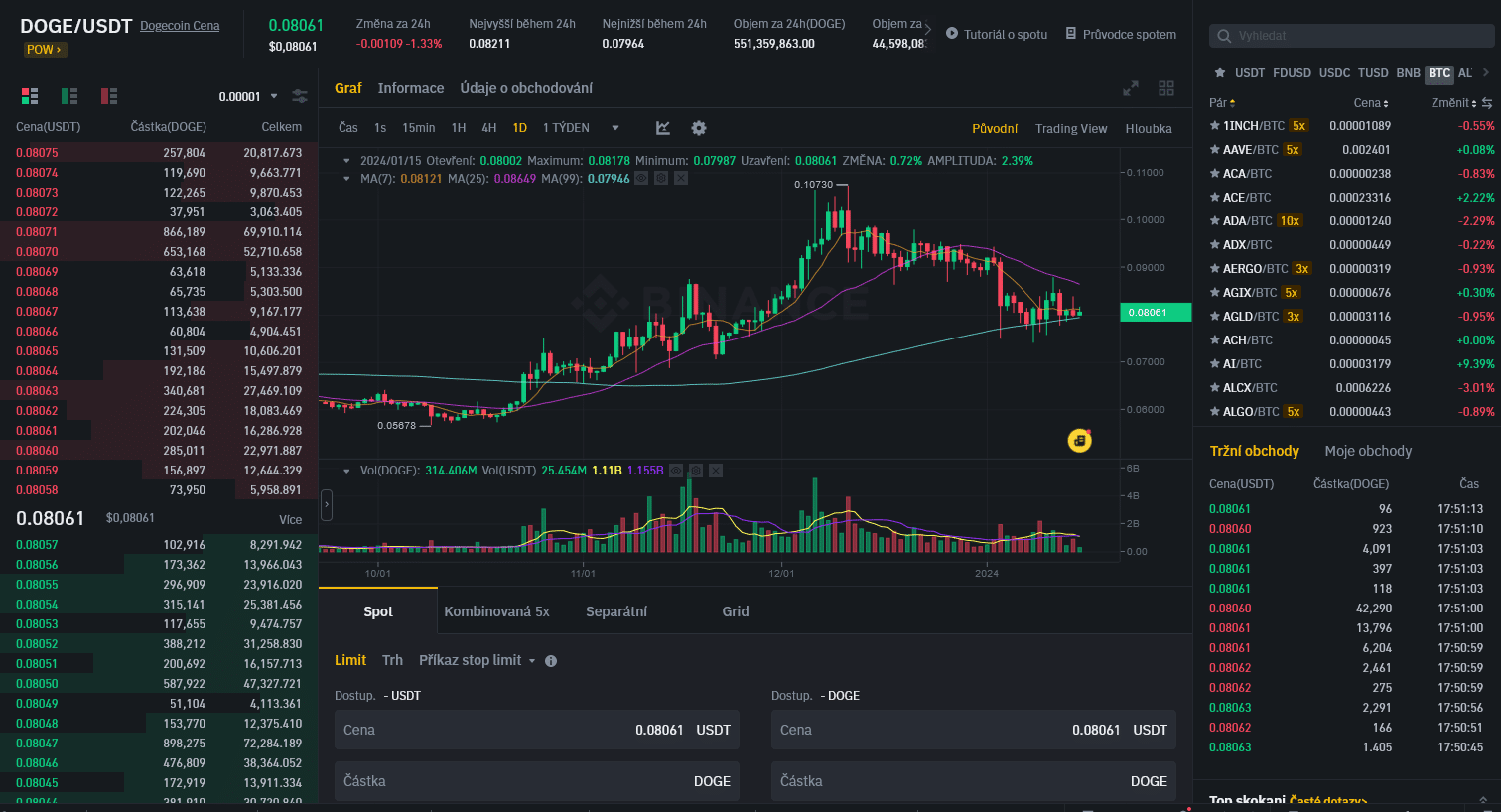The image size is (1501, 812).
Task: Click the favorites star next to 1INCH/BTC
Action: point(1213,125)
